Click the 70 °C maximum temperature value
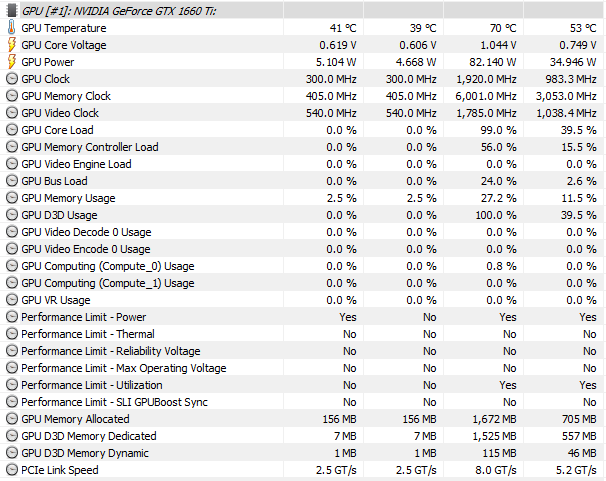The height and width of the screenshot is (481, 606). [503, 28]
